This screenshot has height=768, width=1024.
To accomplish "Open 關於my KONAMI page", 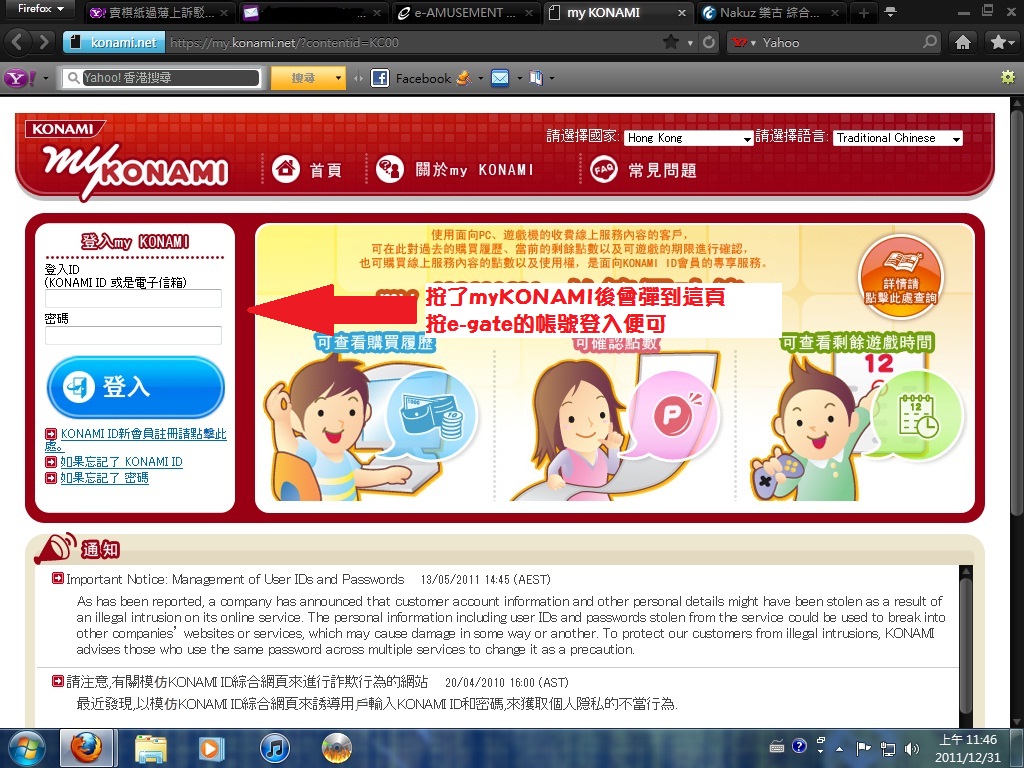I will point(455,170).
